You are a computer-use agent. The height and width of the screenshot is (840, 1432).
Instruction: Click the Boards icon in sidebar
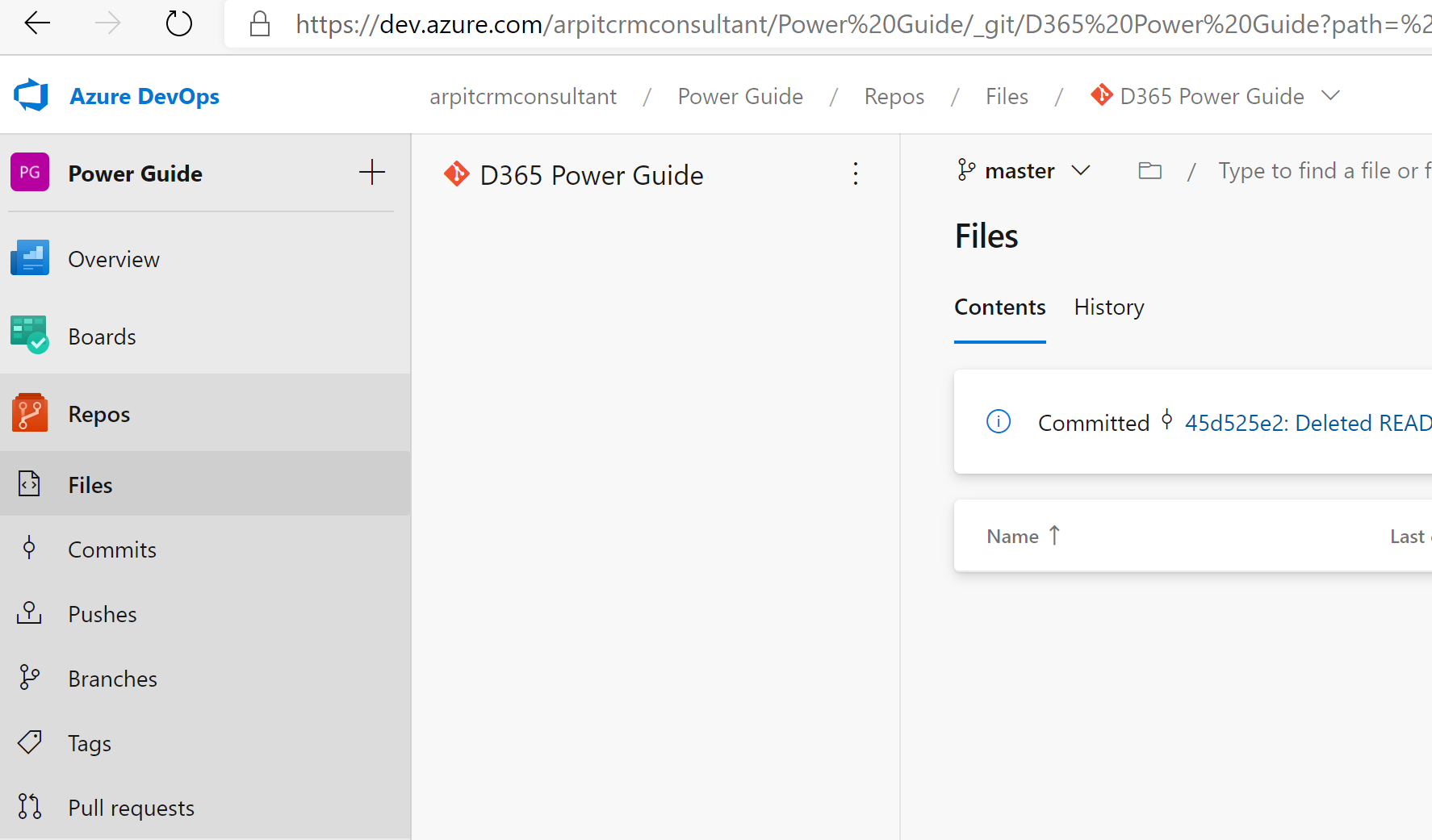pyautogui.click(x=30, y=335)
